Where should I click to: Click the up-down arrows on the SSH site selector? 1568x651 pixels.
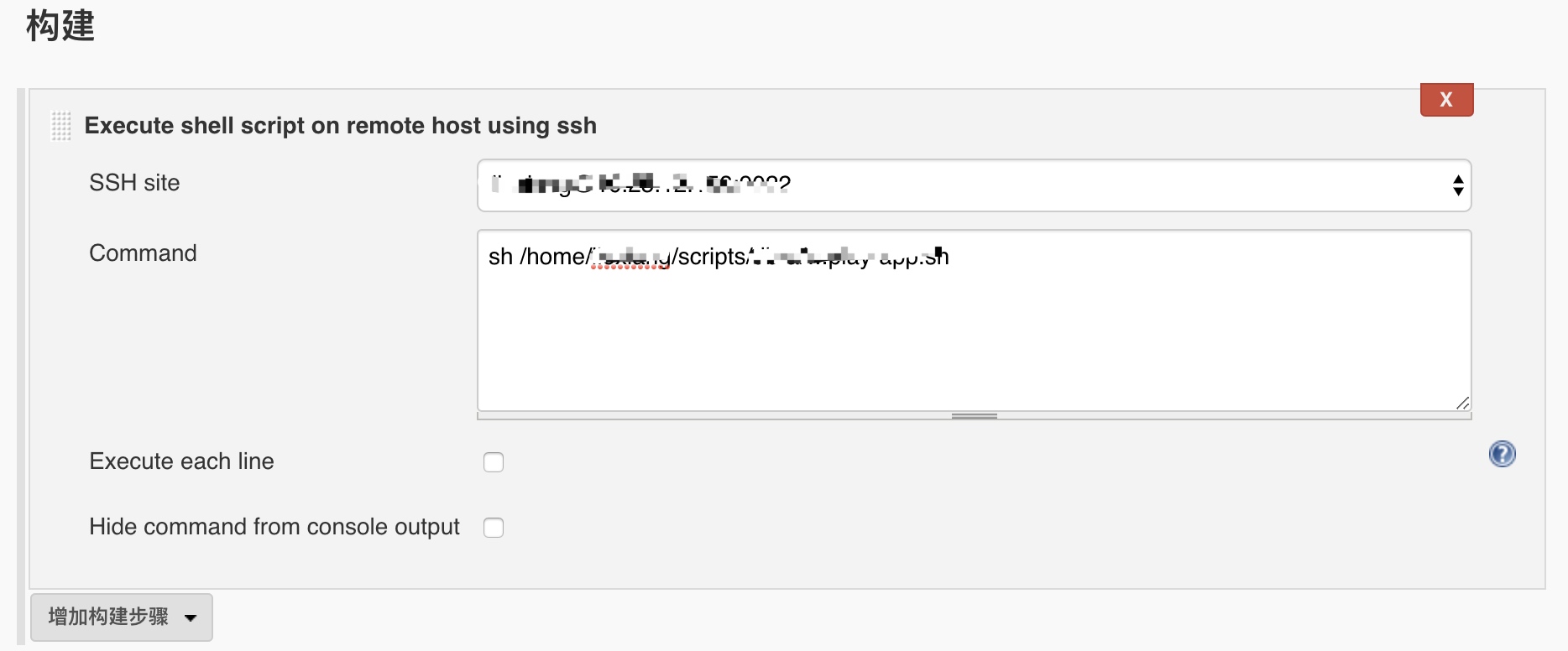coord(1457,185)
